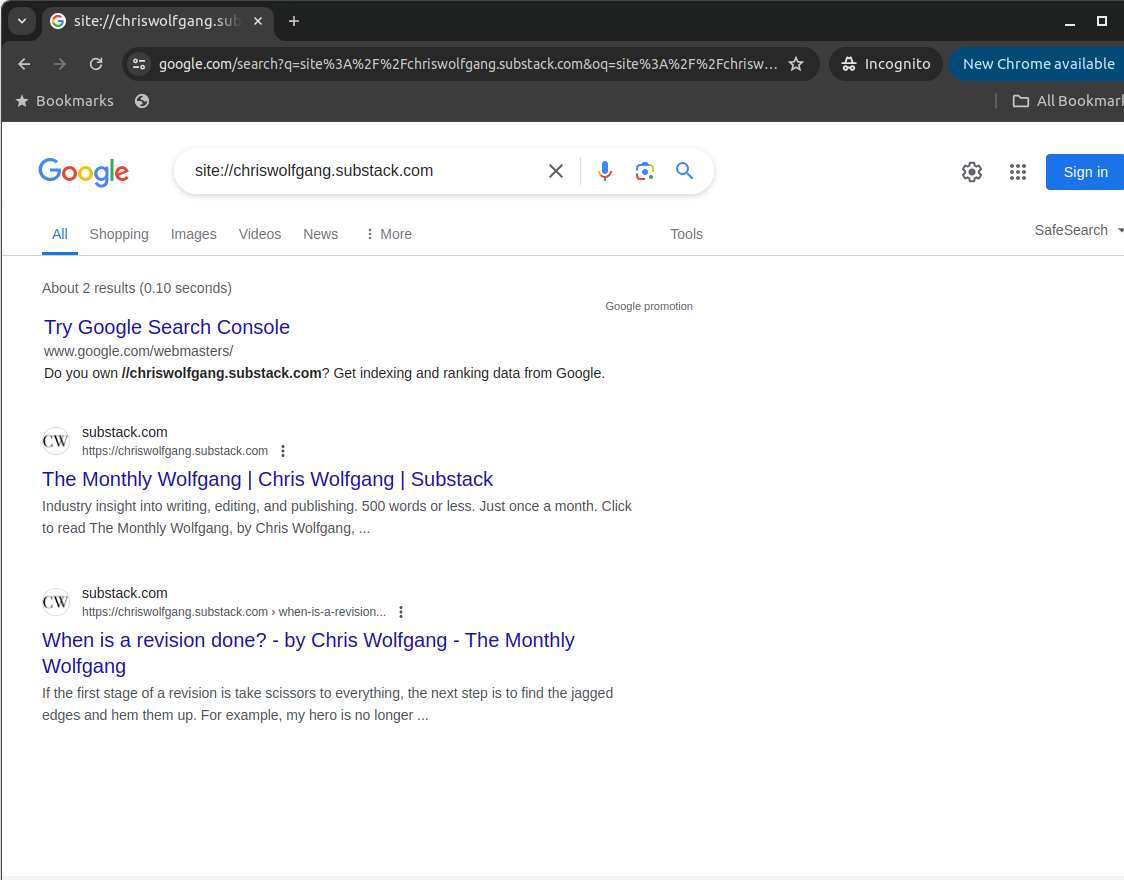Activate voice search with the microphone icon

click(x=604, y=171)
